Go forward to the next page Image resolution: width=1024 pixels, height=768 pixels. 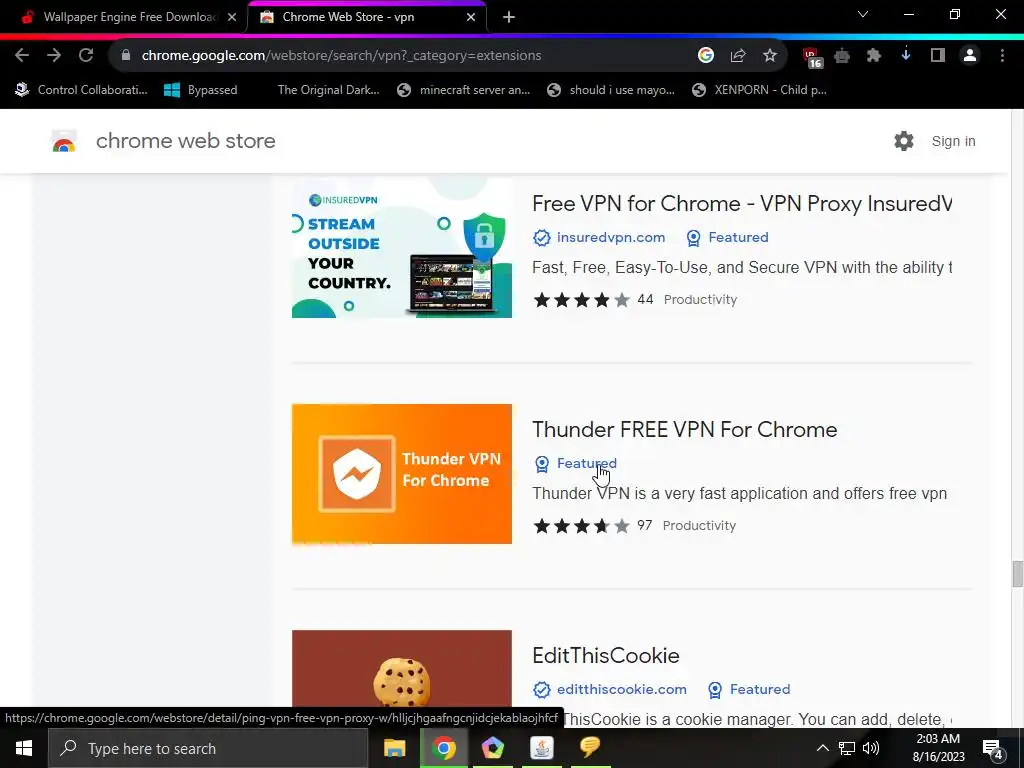tap(54, 56)
